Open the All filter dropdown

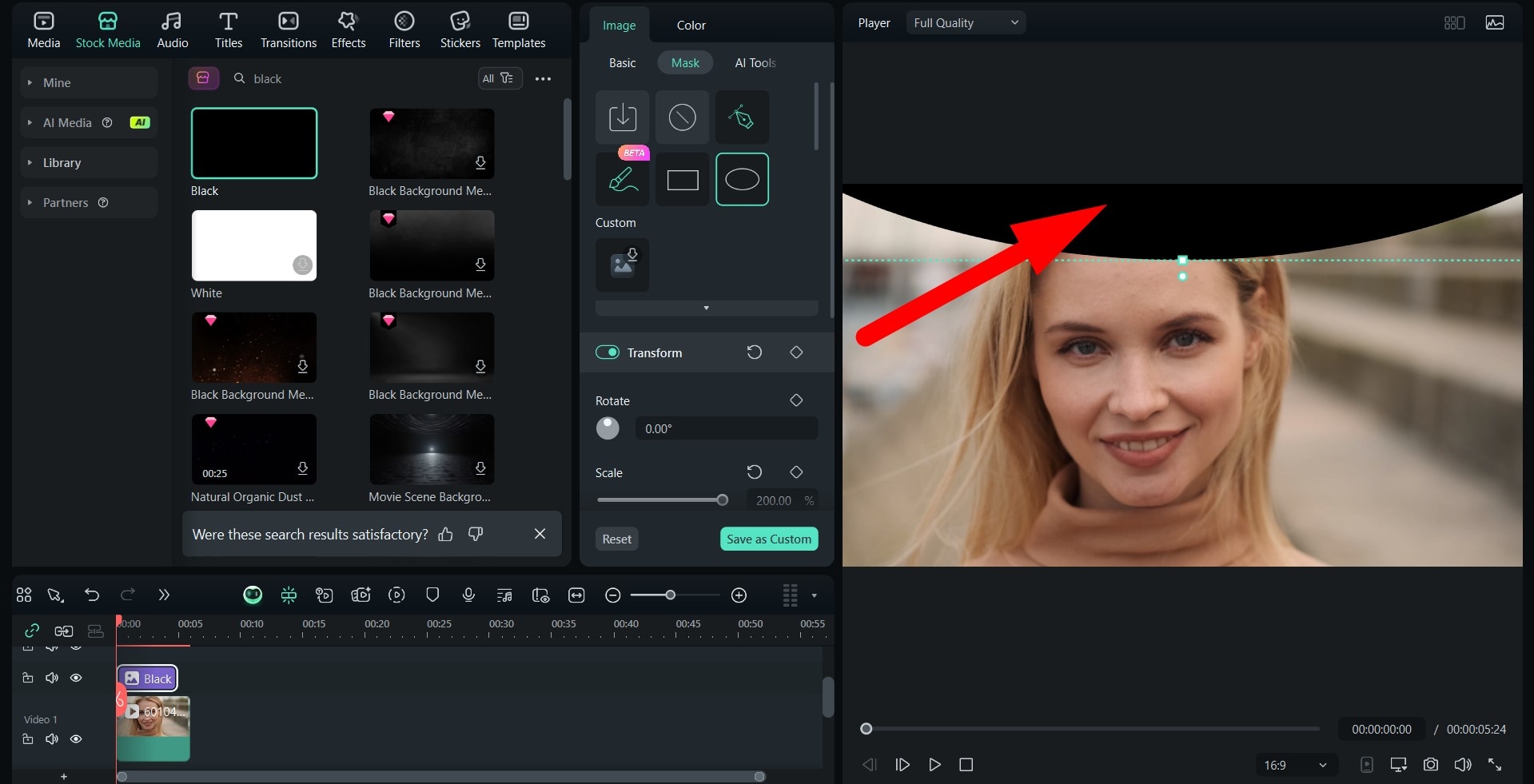click(x=500, y=78)
